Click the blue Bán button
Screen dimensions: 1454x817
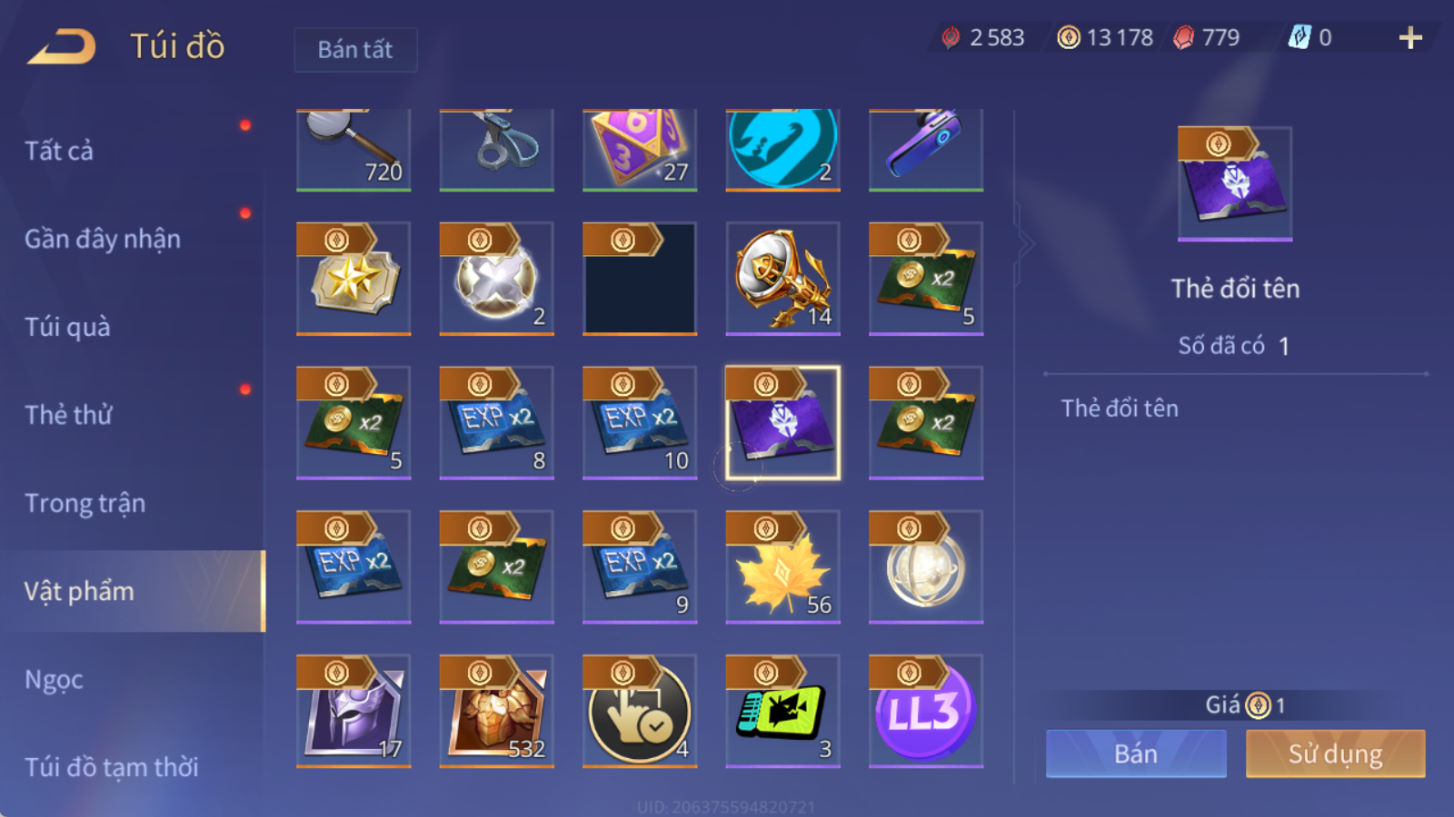tap(1136, 753)
